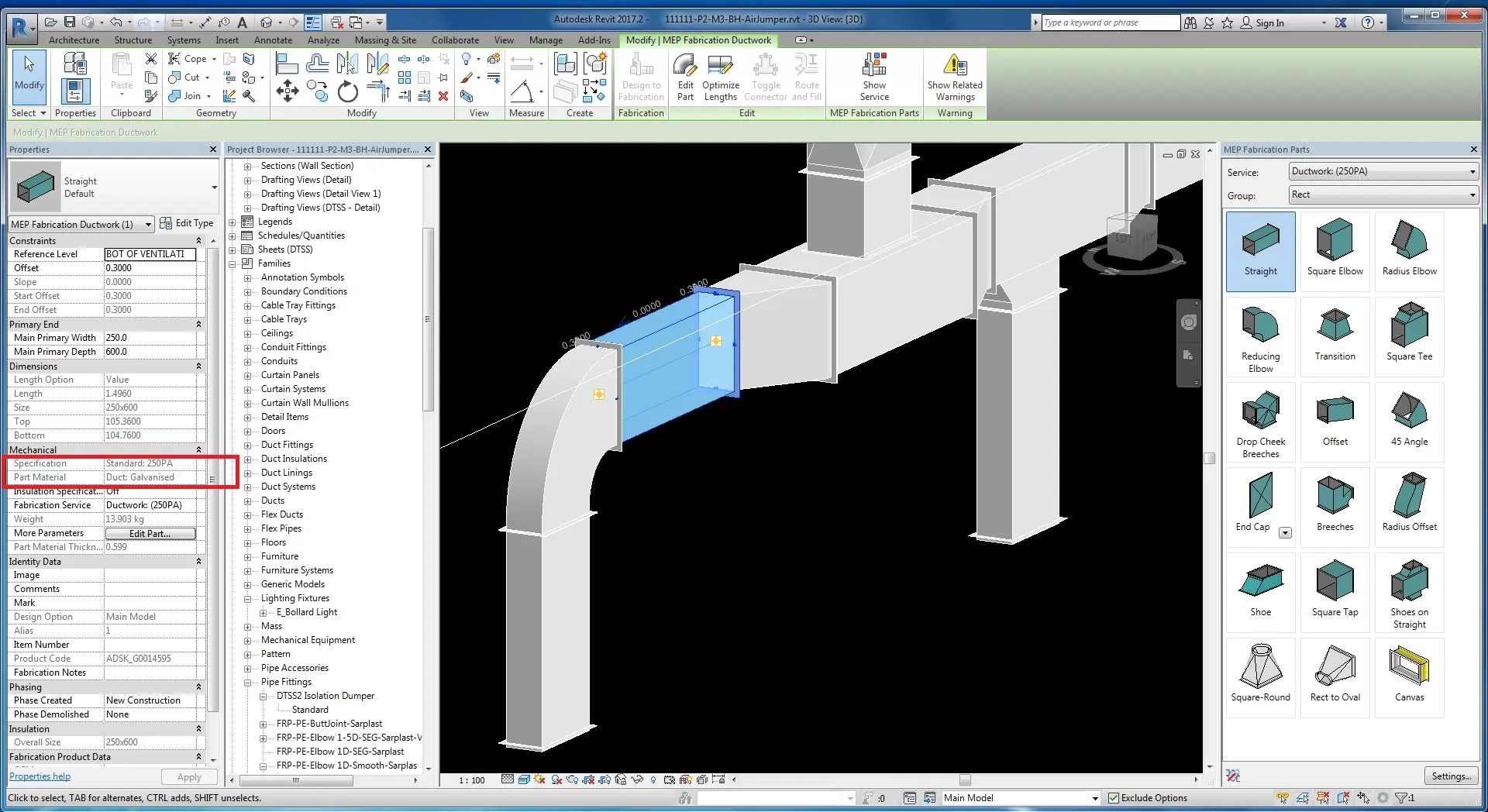Select Square Tee fabrication part
The image size is (1488, 812).
pos(1409,338)
